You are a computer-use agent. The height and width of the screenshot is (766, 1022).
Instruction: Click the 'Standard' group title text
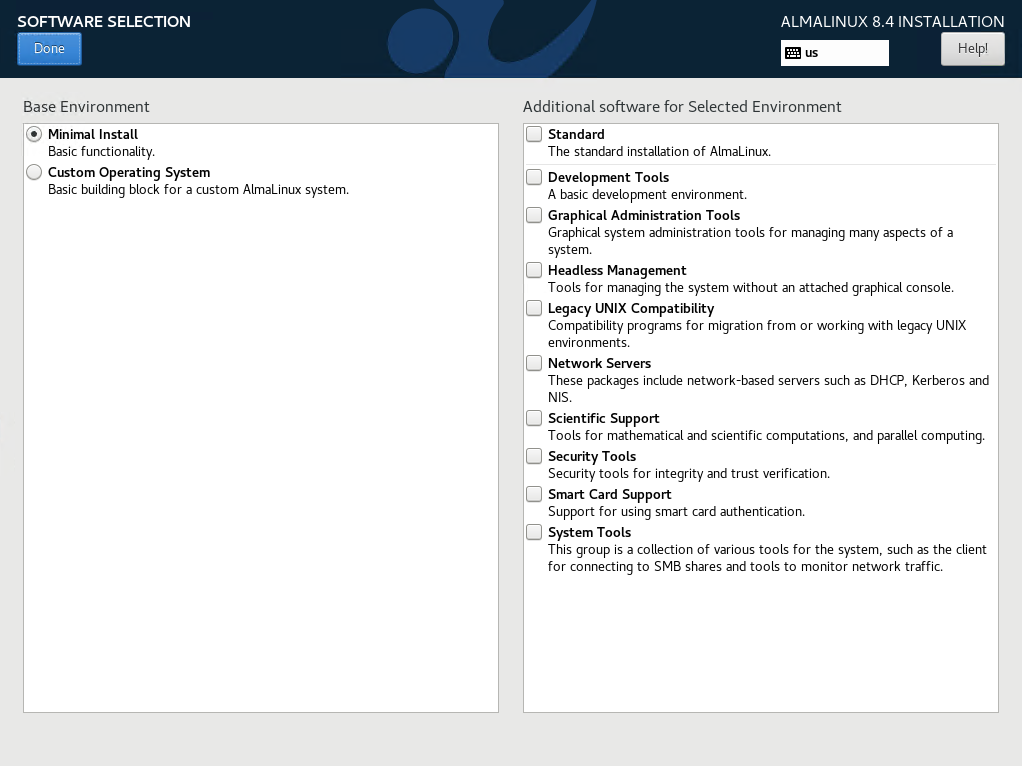(x=576, y=134)
